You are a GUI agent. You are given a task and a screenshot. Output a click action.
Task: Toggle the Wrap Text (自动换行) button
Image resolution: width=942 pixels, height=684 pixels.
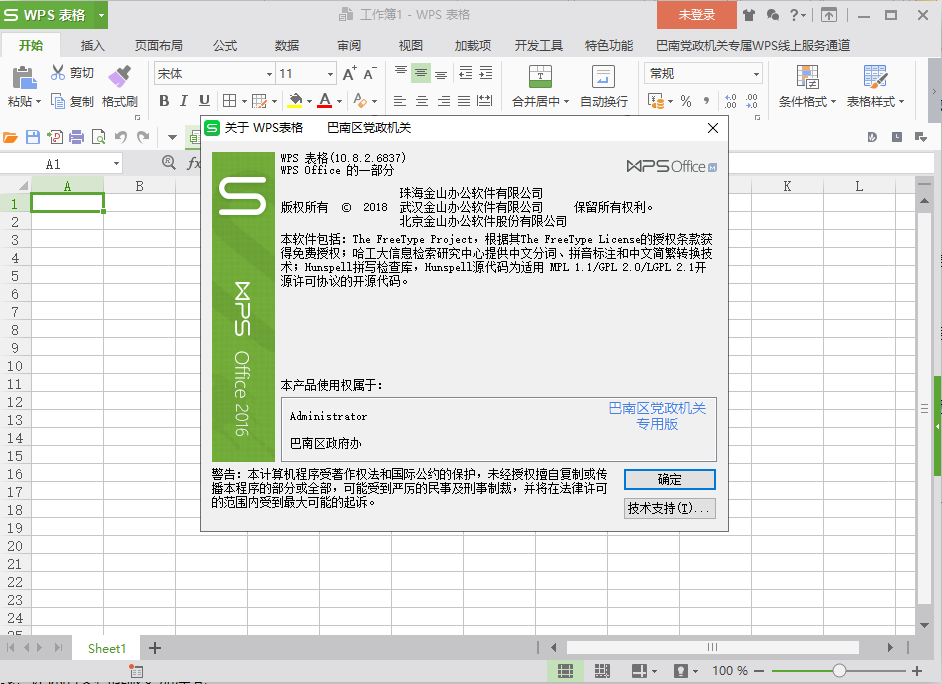click(604, 86)
